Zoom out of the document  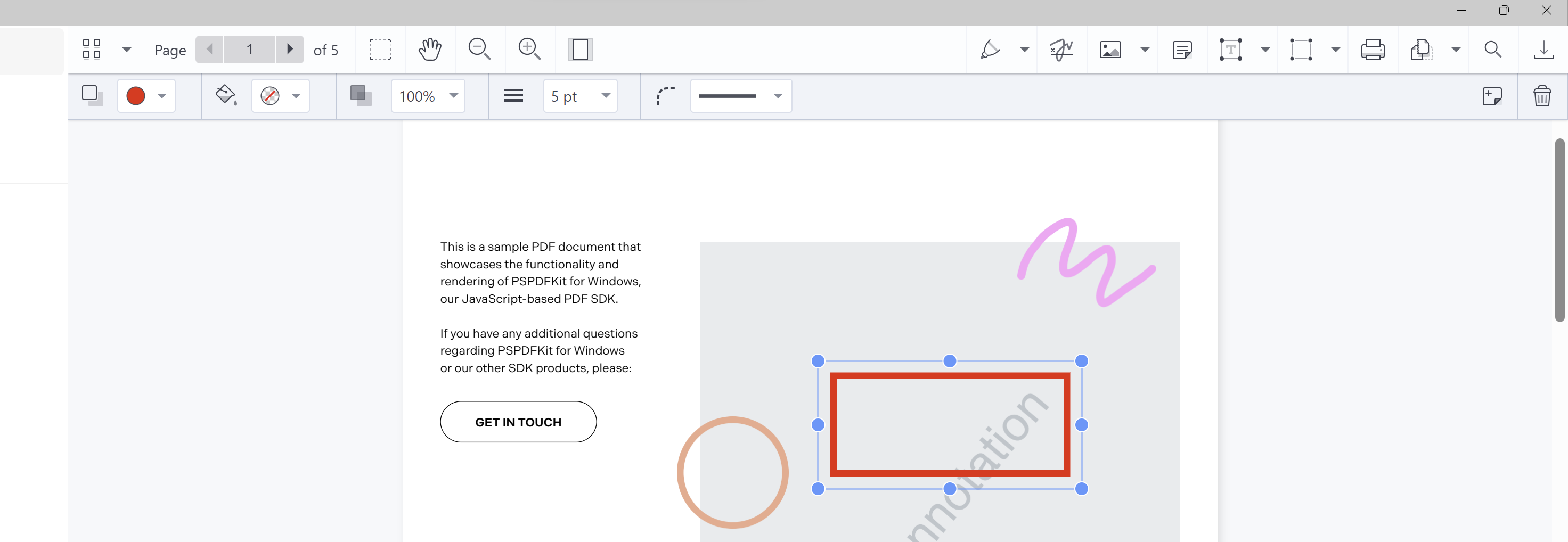coord(480,50)
